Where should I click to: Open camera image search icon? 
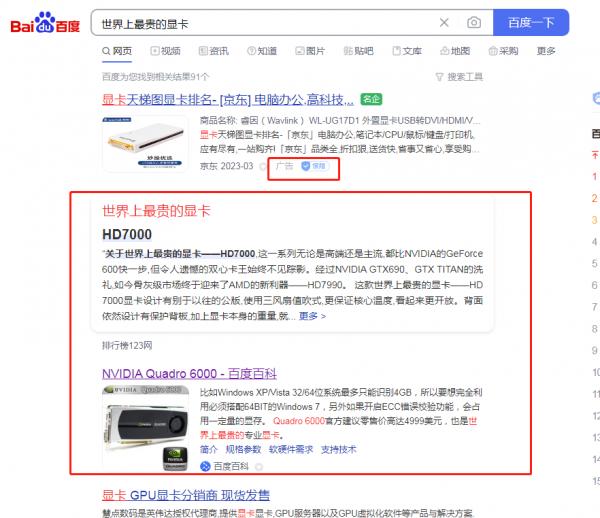tap(474, 23)
